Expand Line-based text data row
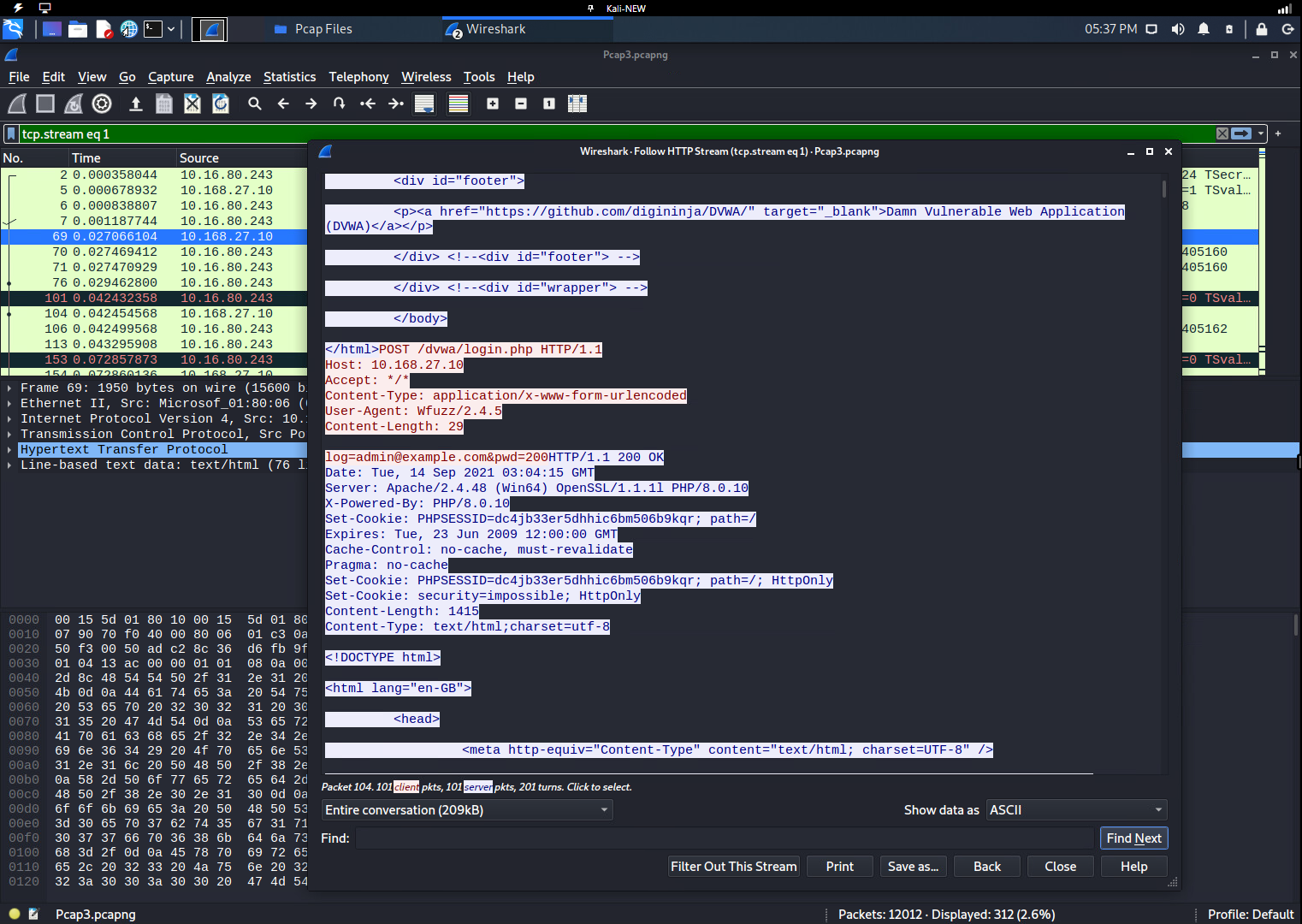Image resolution: width=1302 pixels, height=924 pixels. tap(9, 465)
